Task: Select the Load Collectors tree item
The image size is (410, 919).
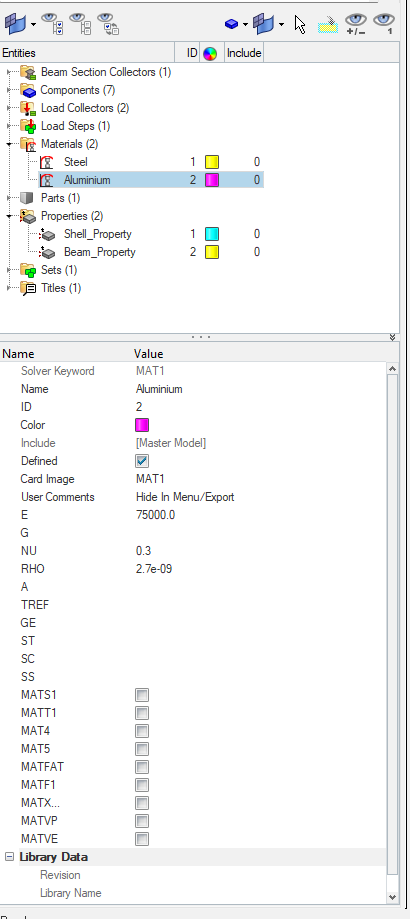Action: point(85,108)
